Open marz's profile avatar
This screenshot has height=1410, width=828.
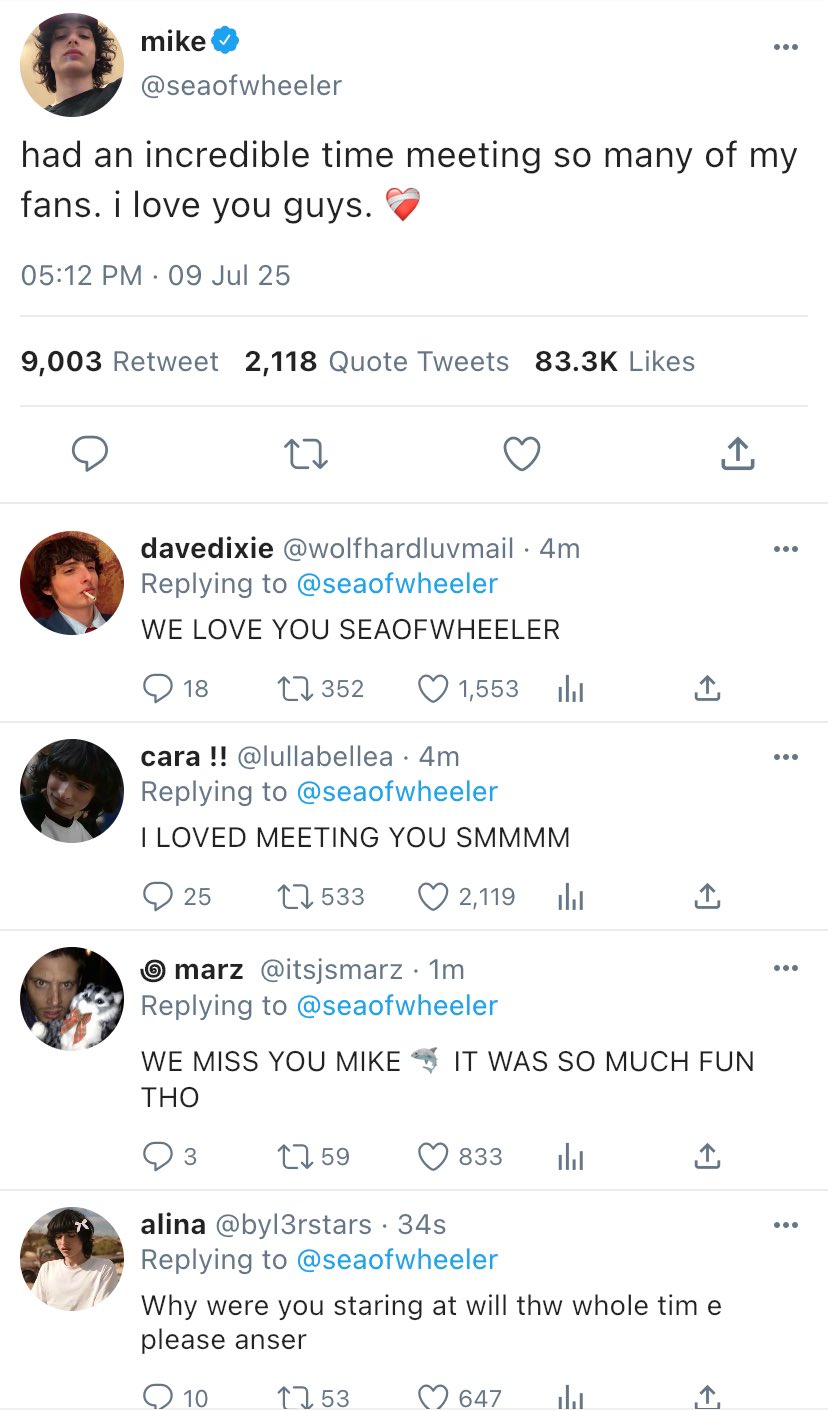point(72,998)
